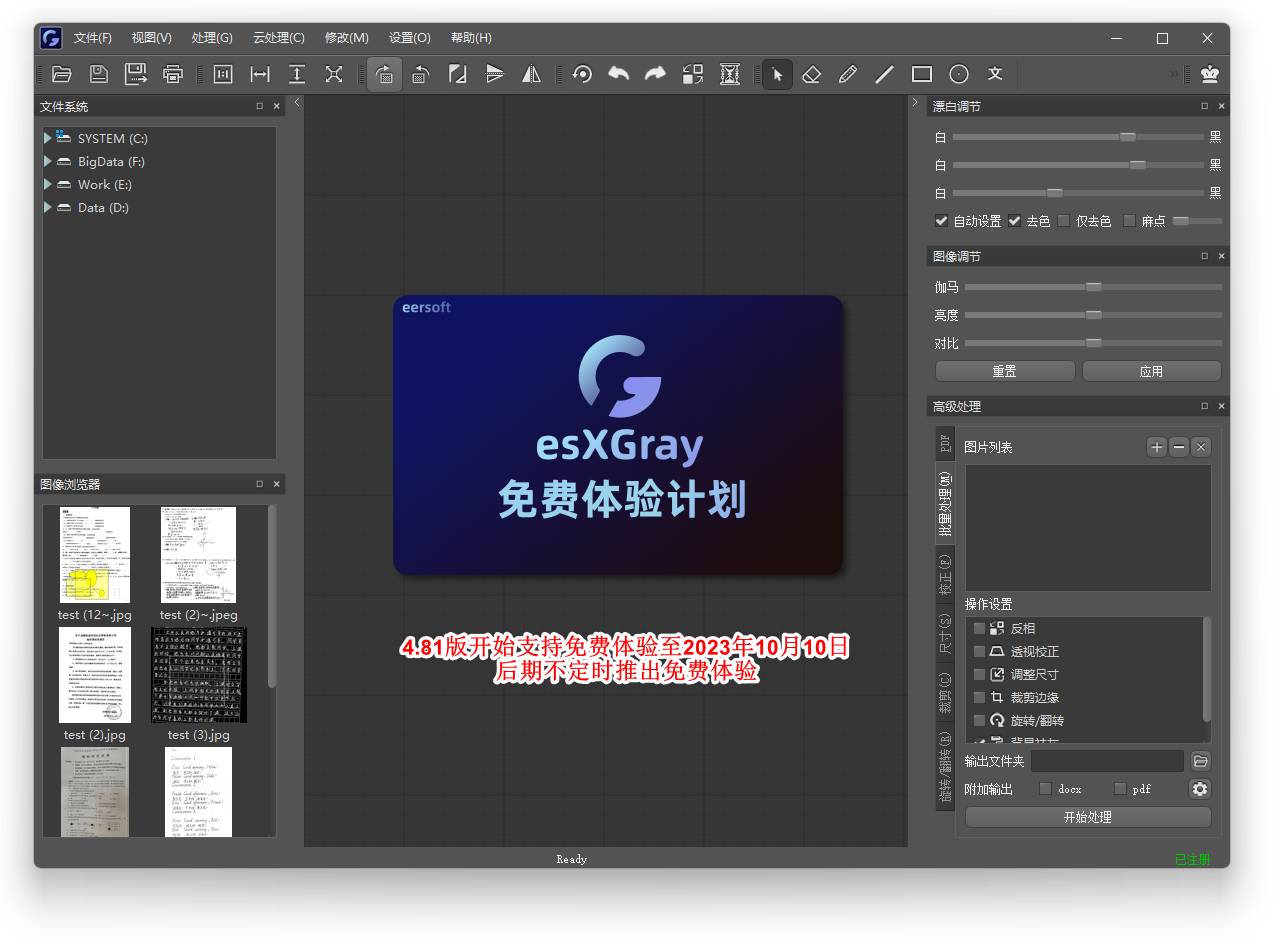The image size is (1275, 938).
Task: Choose the text annotation tool
Action: pyautogui.click(x=993, y=74)
